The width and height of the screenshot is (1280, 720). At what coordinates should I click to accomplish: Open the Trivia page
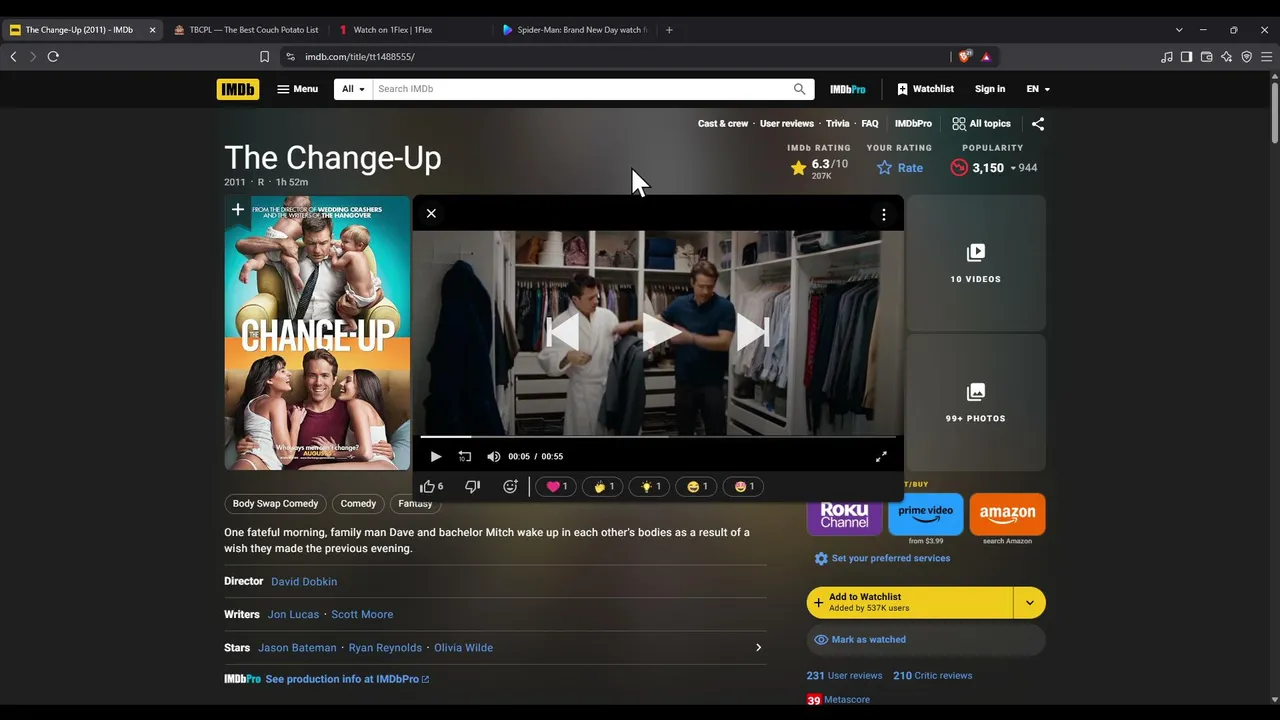[837, 124]
